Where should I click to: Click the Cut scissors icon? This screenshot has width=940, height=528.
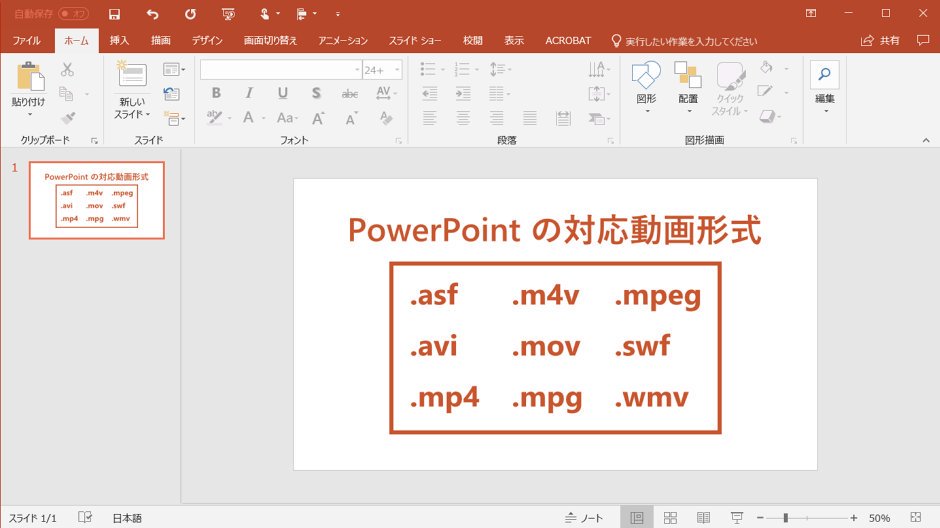(x=67, y=70)
